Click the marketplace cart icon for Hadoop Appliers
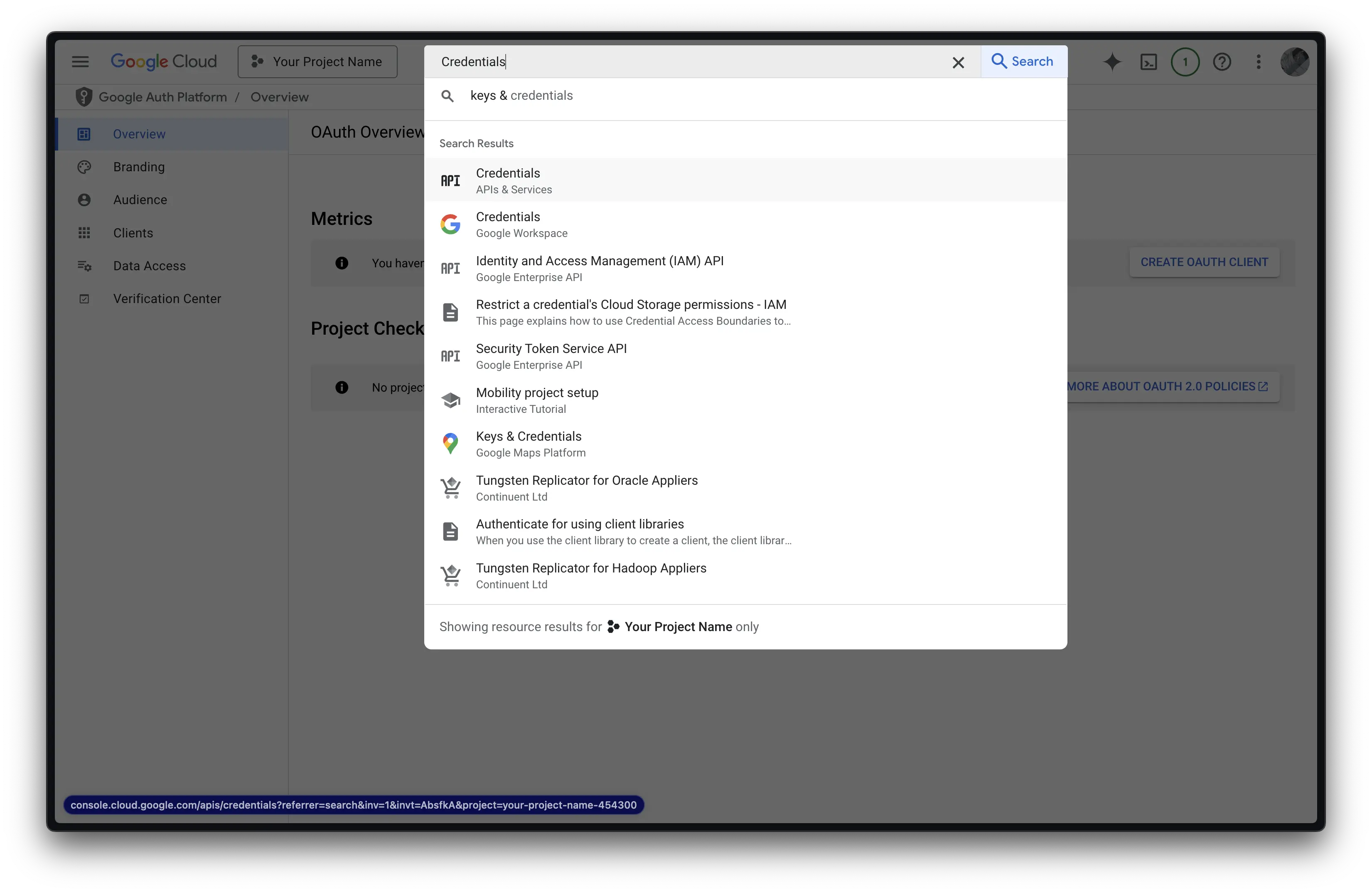 pos(450,575)
